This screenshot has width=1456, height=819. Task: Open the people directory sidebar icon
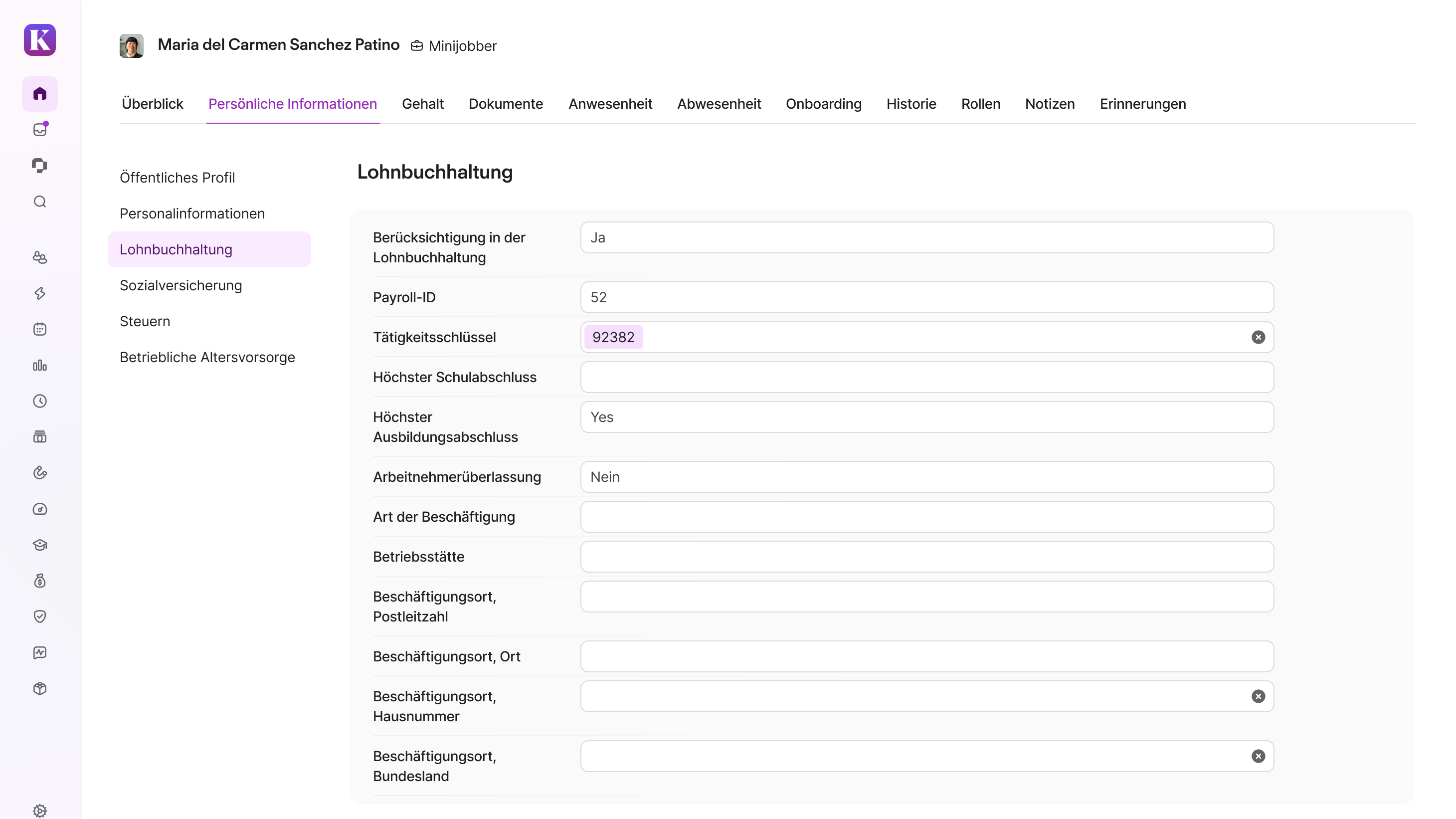coord(39,257)
